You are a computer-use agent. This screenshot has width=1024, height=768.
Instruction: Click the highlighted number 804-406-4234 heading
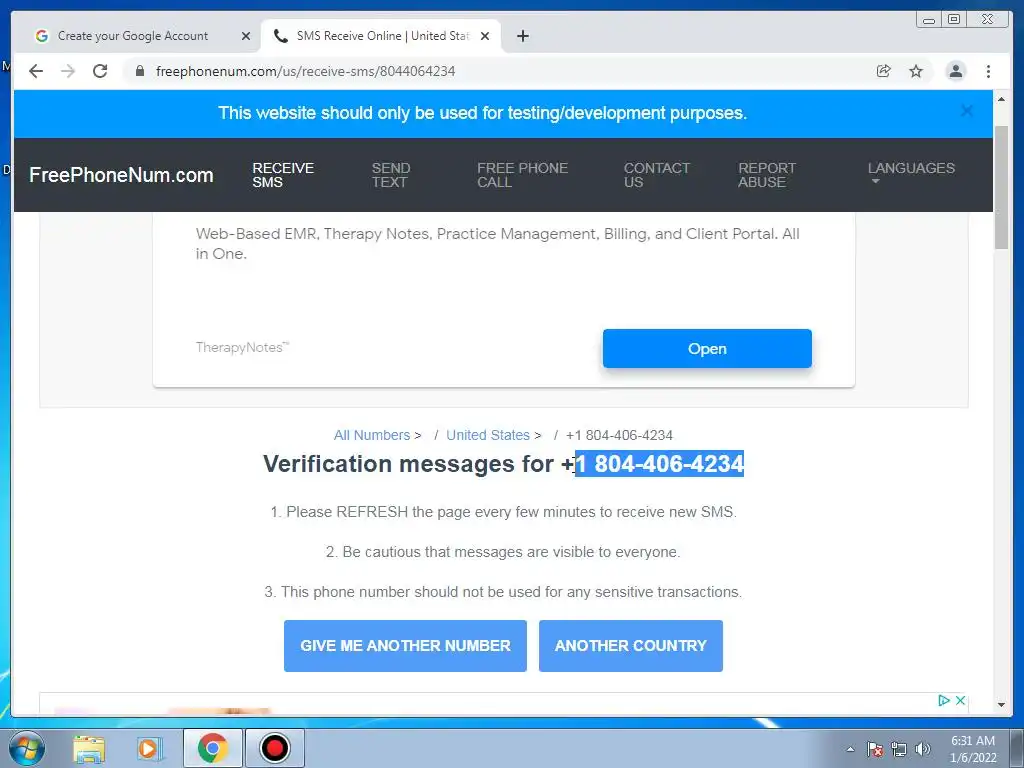pos(659,464)
